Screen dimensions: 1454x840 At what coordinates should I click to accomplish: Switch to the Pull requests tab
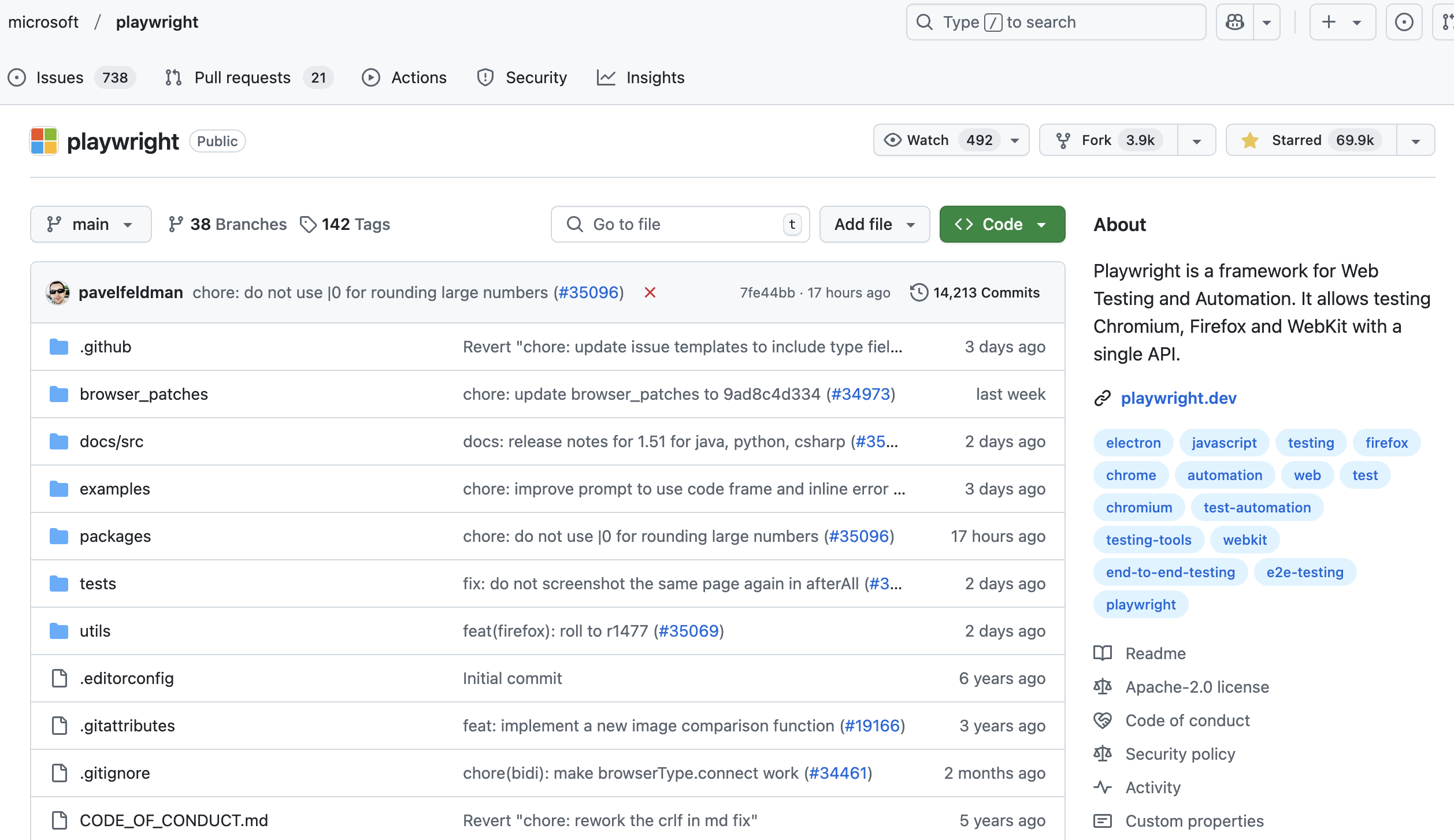pos(242,77)
